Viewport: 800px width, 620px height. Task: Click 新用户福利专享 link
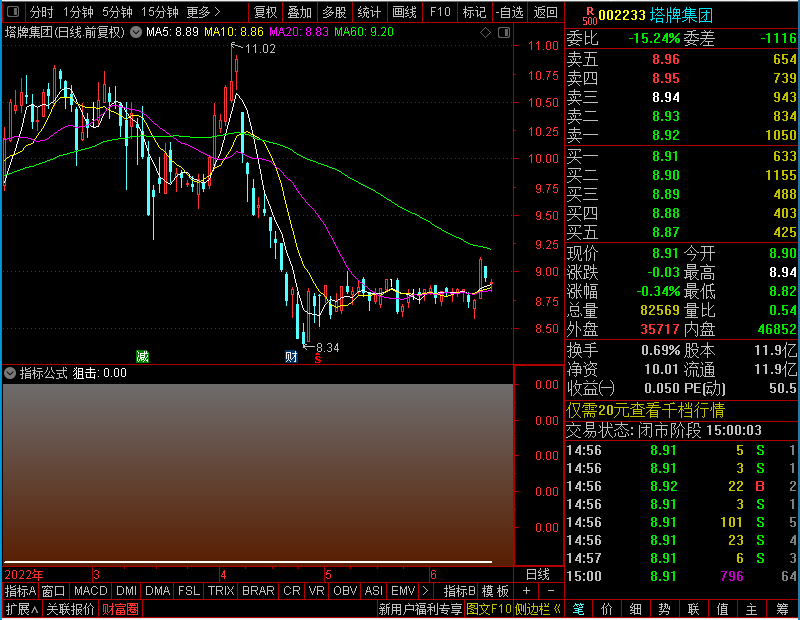coord(420,609)
